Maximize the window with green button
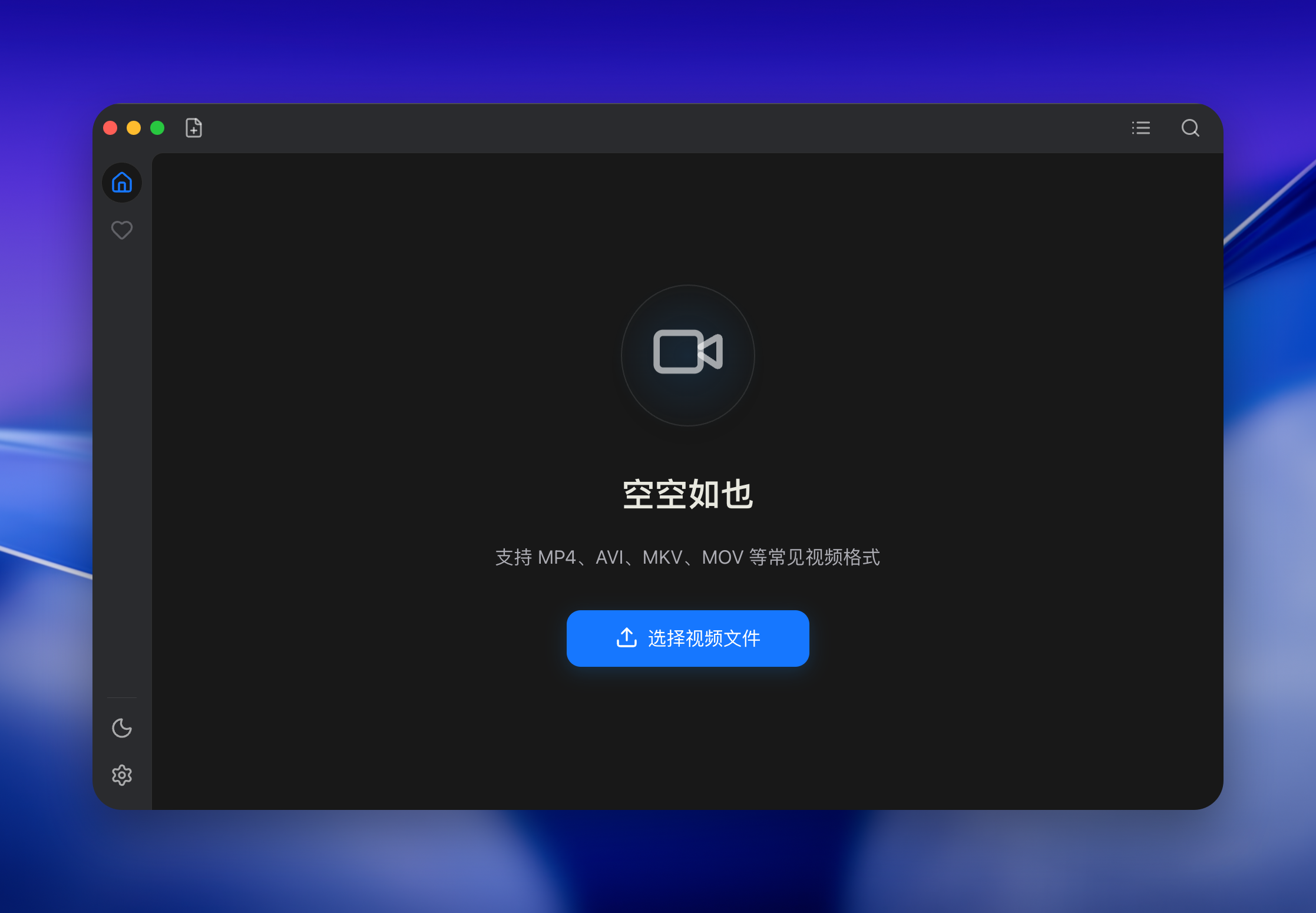Viewport: 1316px width, 913px height. click(157, 128)
